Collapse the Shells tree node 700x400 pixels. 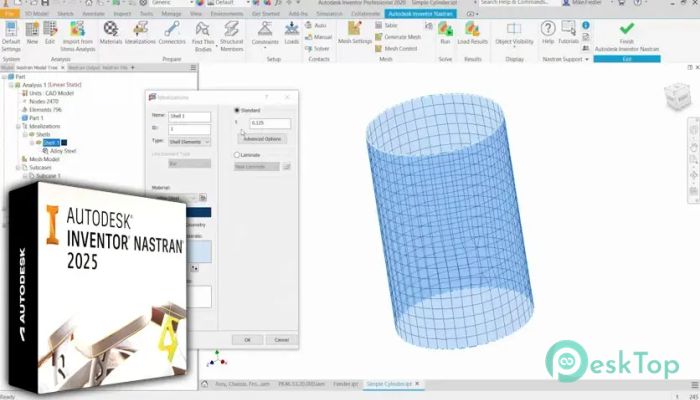(x=25, y=134)
